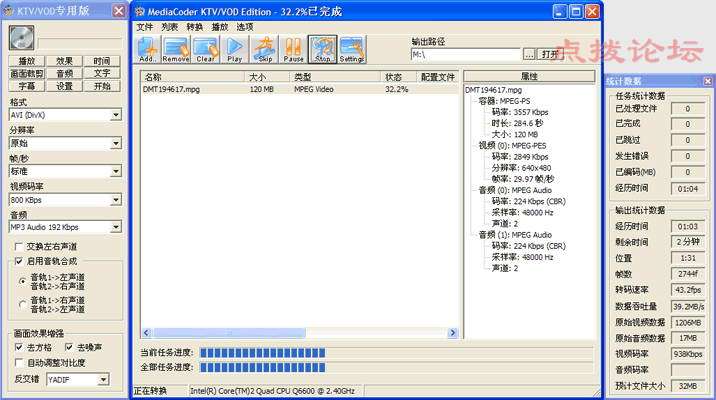
Task: Click the 全部任务进度 progress bar
Action: click(396, 367)
